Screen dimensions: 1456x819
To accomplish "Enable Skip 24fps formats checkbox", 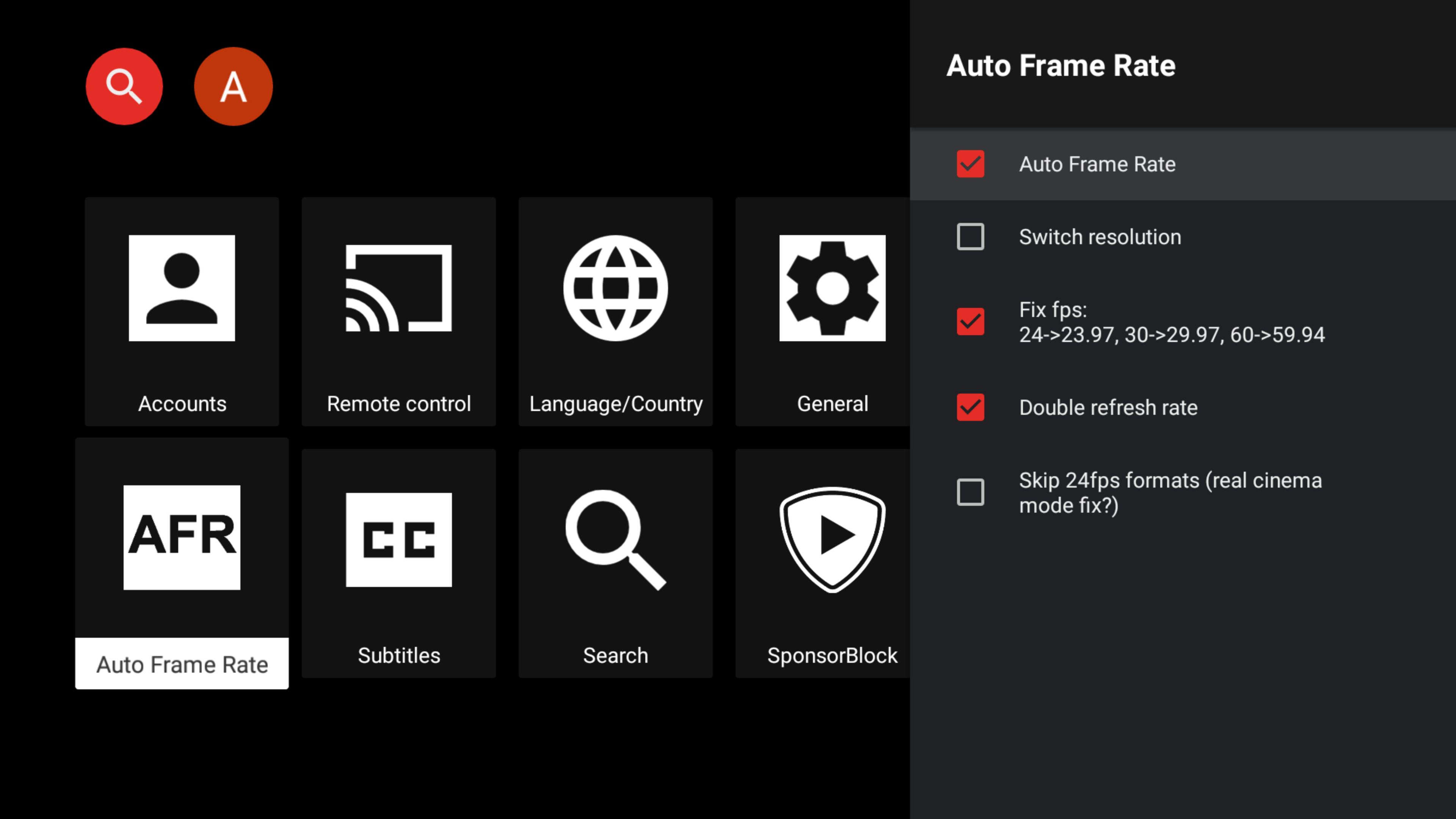I will tap(971, 492).
